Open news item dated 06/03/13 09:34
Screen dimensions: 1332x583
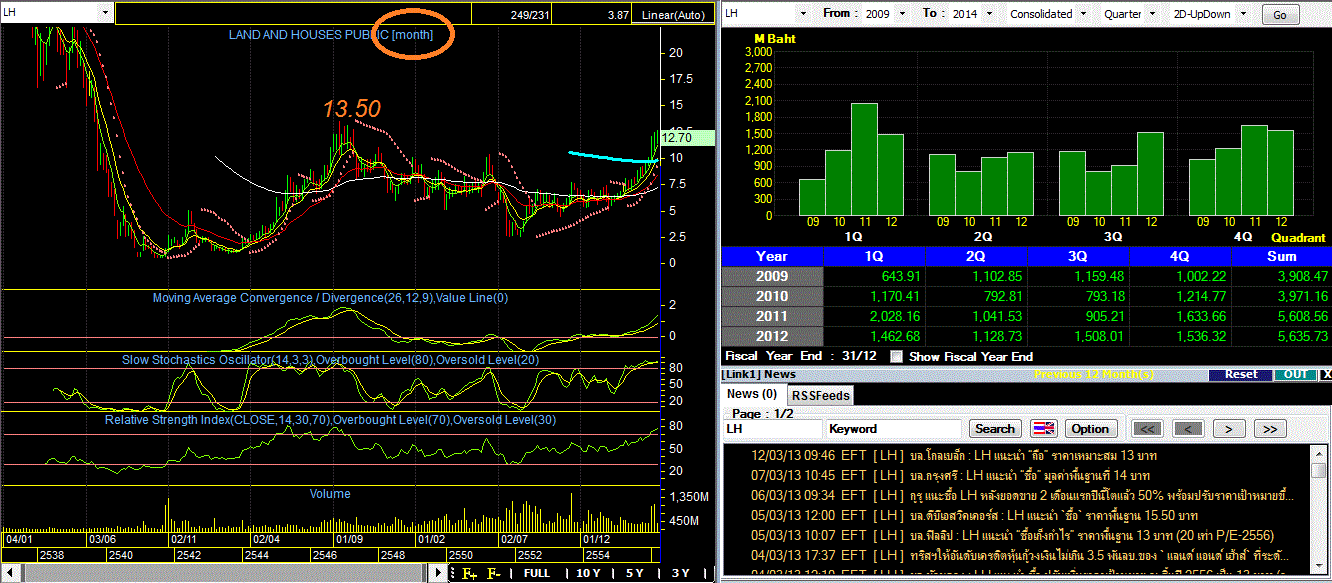[x=1018, y=495]
